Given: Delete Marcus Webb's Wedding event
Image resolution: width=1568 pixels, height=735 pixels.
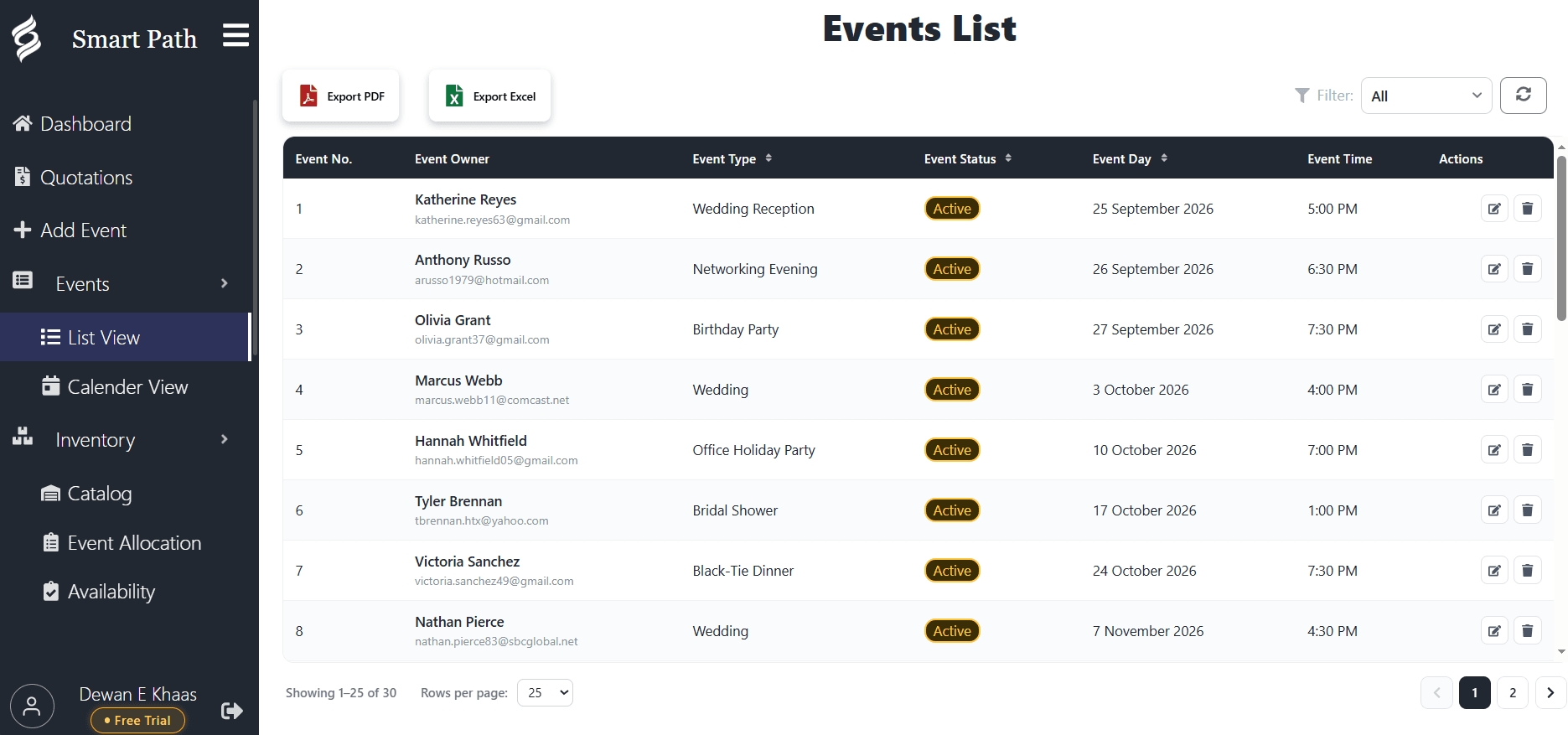Looking at the screenshot, I should [1527, 390].
